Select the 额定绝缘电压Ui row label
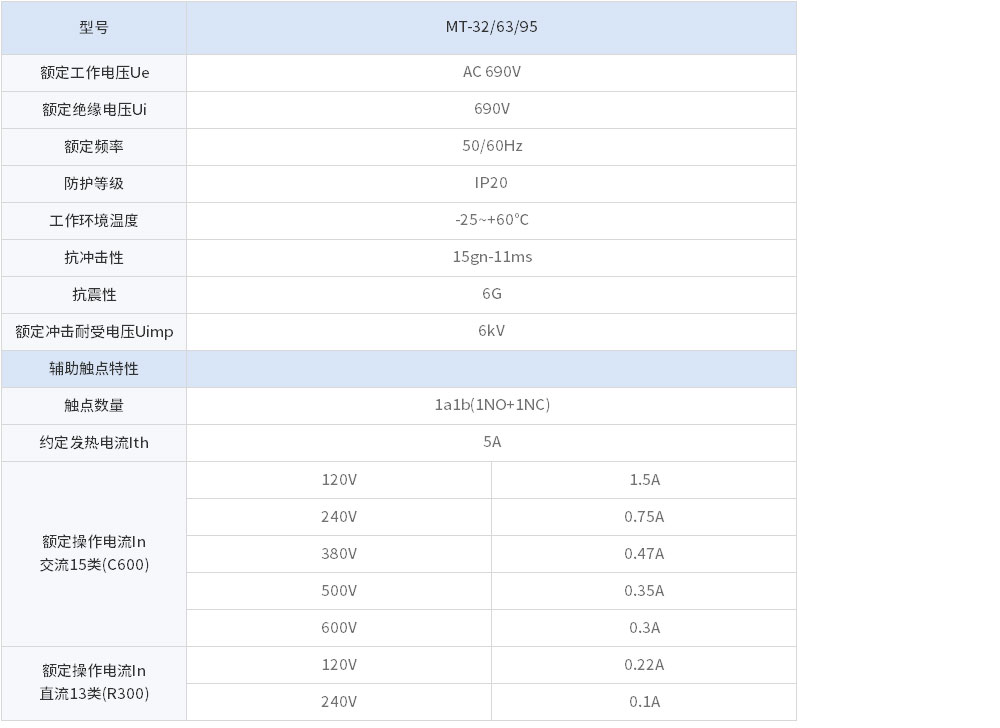1000x728 pixels. tap(94, 109)
